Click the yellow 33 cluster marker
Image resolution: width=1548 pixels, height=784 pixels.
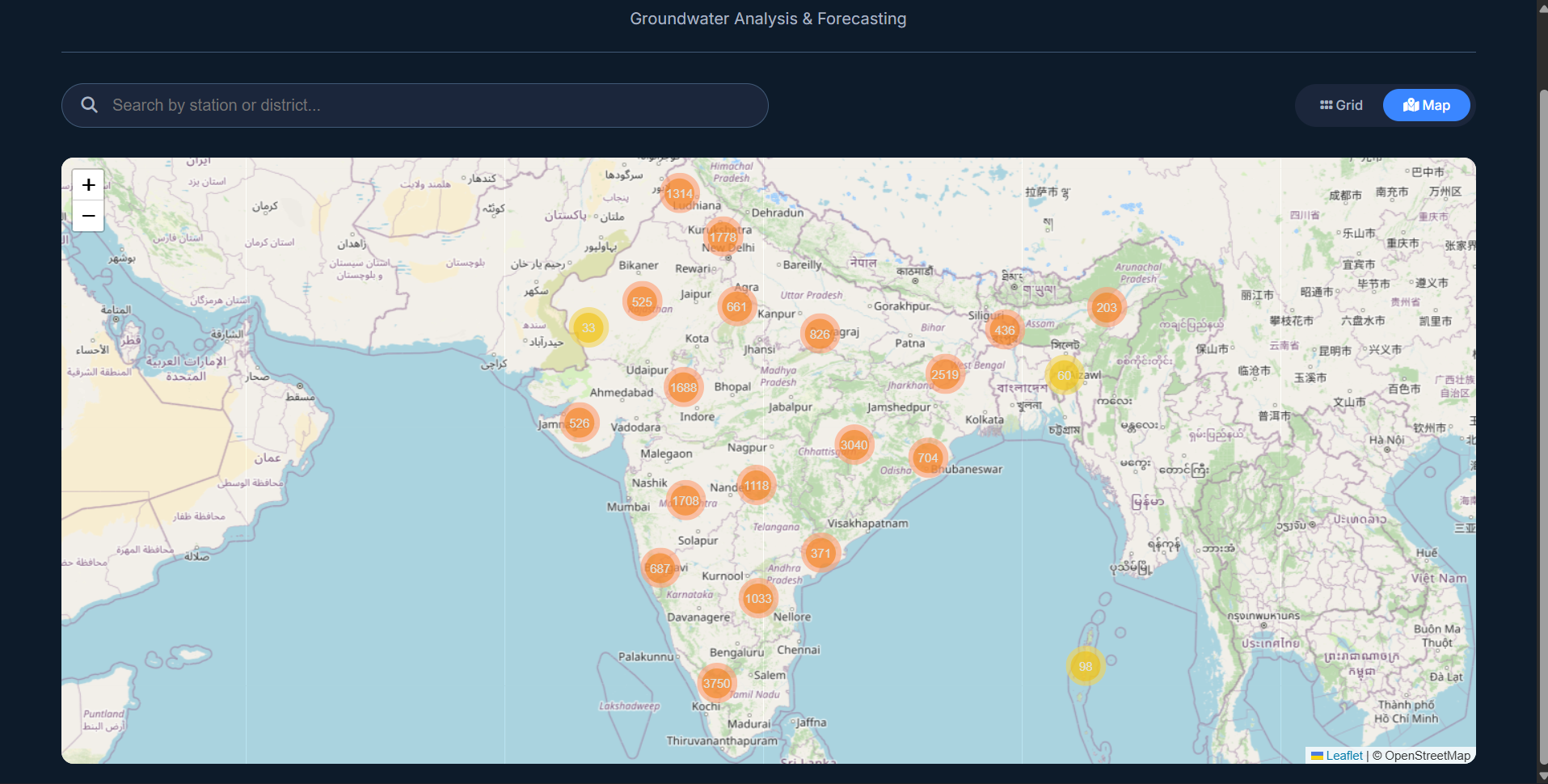click(588, 327)
